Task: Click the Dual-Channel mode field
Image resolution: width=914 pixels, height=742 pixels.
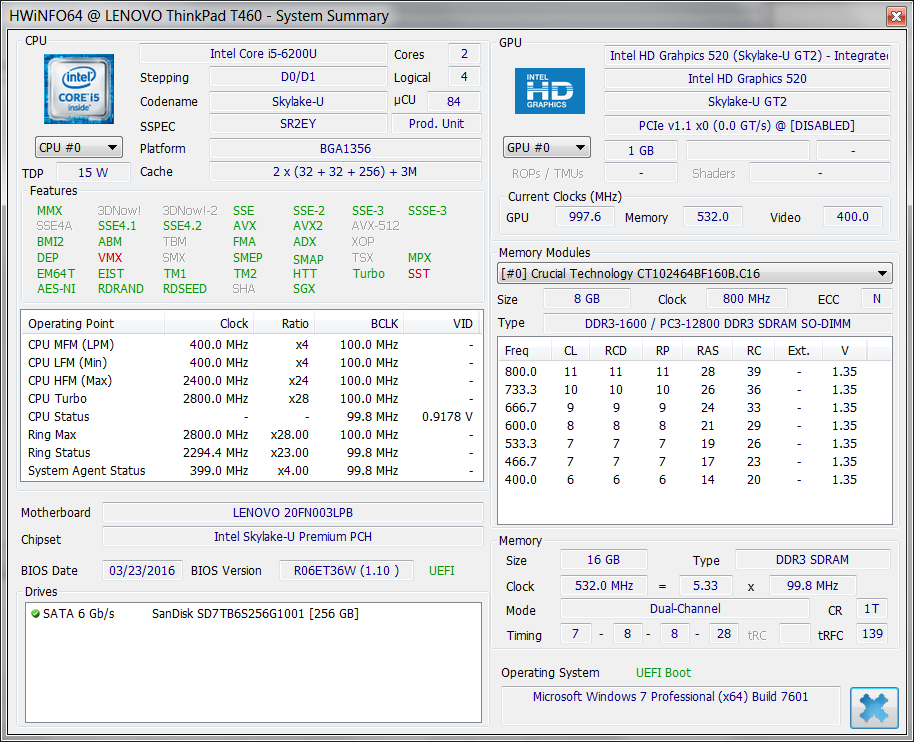Action: (685, 609)
